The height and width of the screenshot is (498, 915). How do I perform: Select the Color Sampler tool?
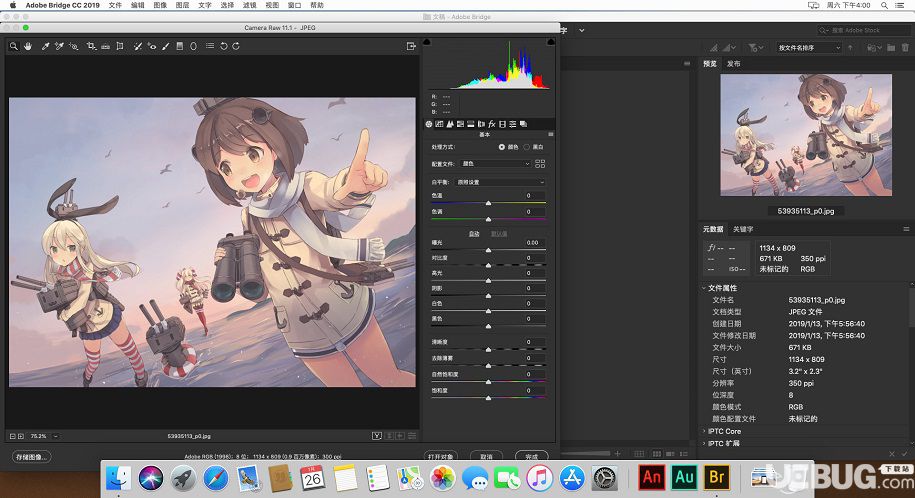tap(59, 46)
